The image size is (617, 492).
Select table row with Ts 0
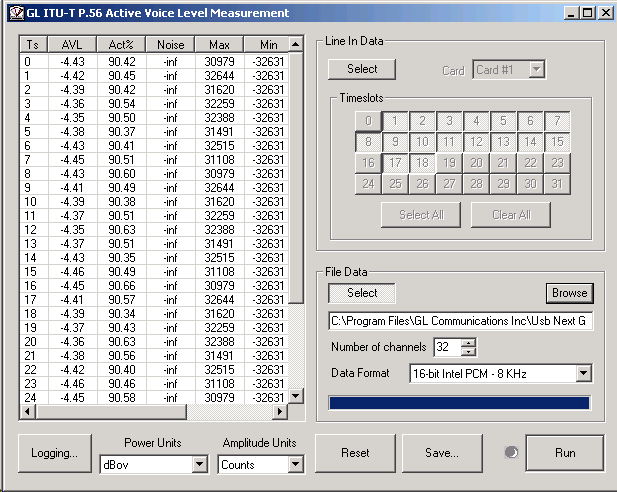[x=154, y=62]
